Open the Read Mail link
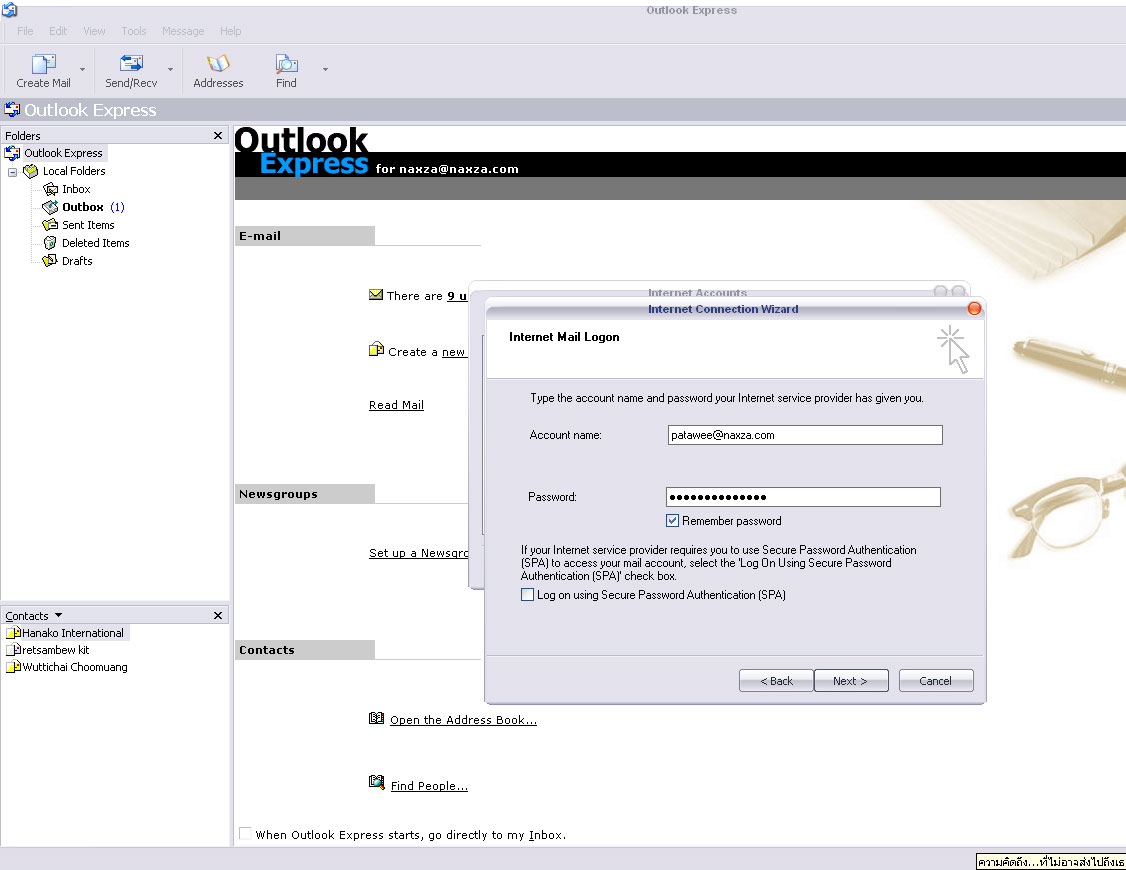 point(396,405)
